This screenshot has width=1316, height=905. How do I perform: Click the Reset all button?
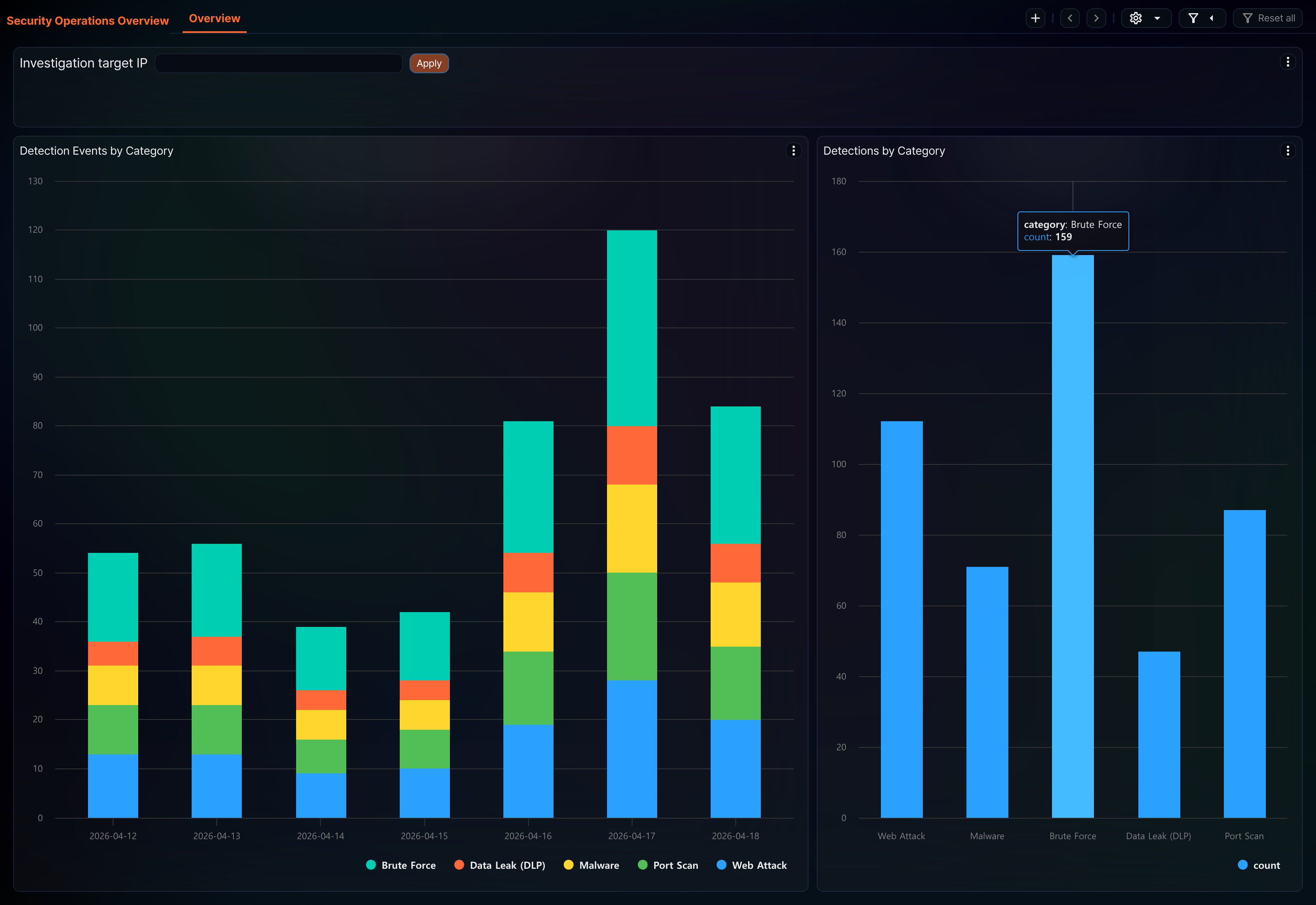coord(1268,18)
